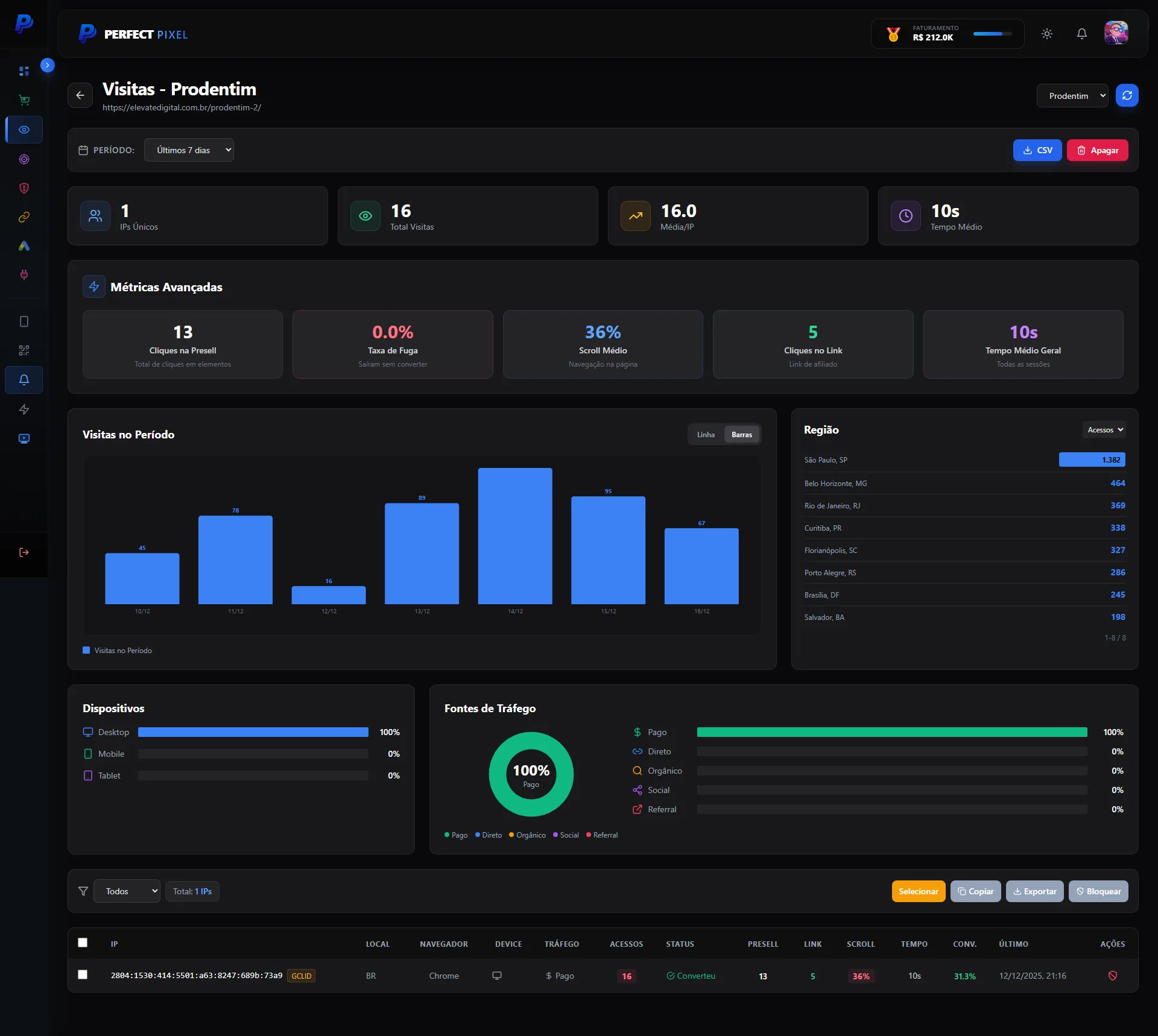Image resolution: width=1158 pixels, height=1036 pixels.
Task: Check the checkbox for the 2804 IP row
Action: [83, 974]
